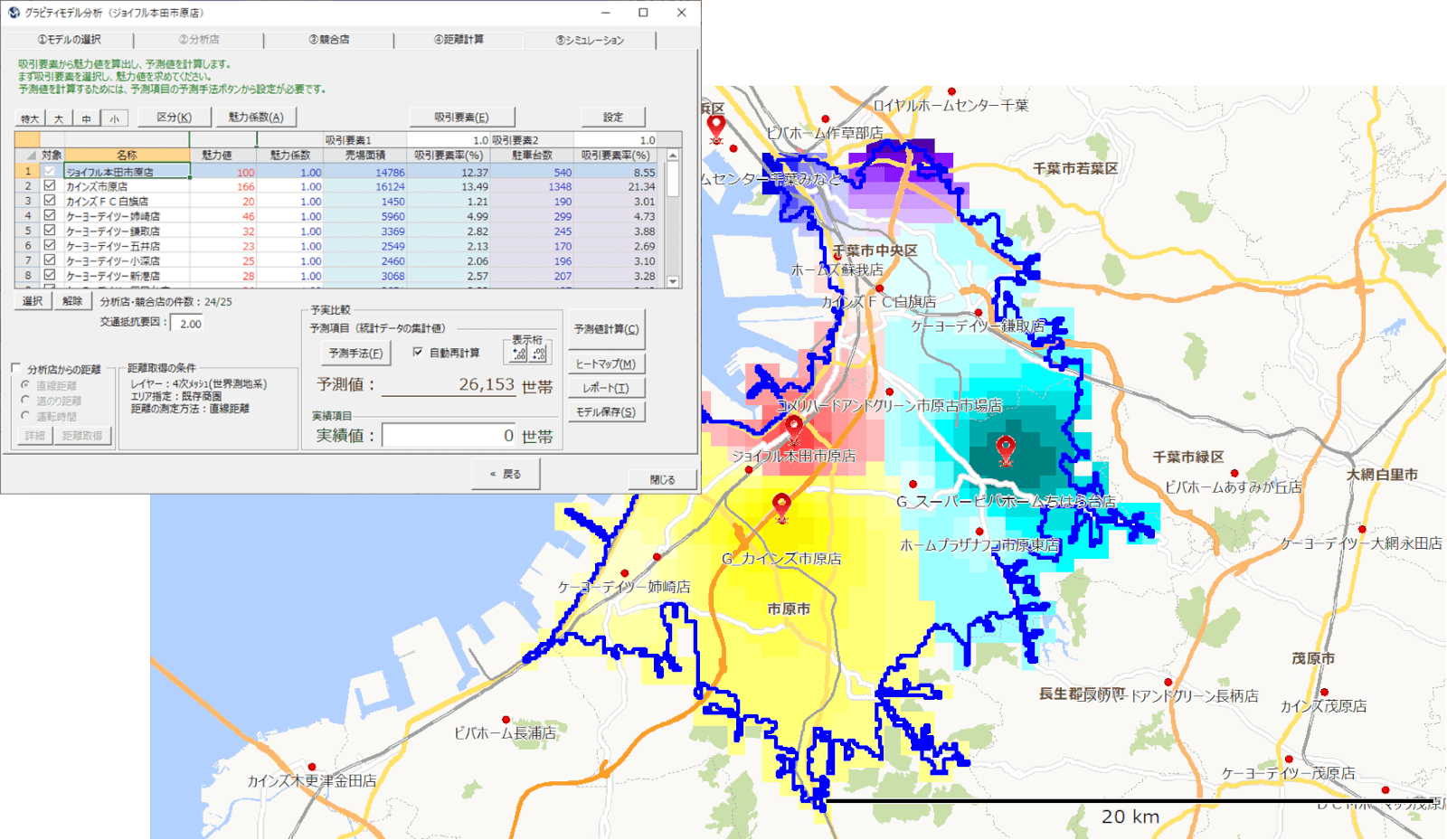Viewport: 1447px width, 840px height.
Task: Click the 選択 button below the grid
Action: (33, 301)
